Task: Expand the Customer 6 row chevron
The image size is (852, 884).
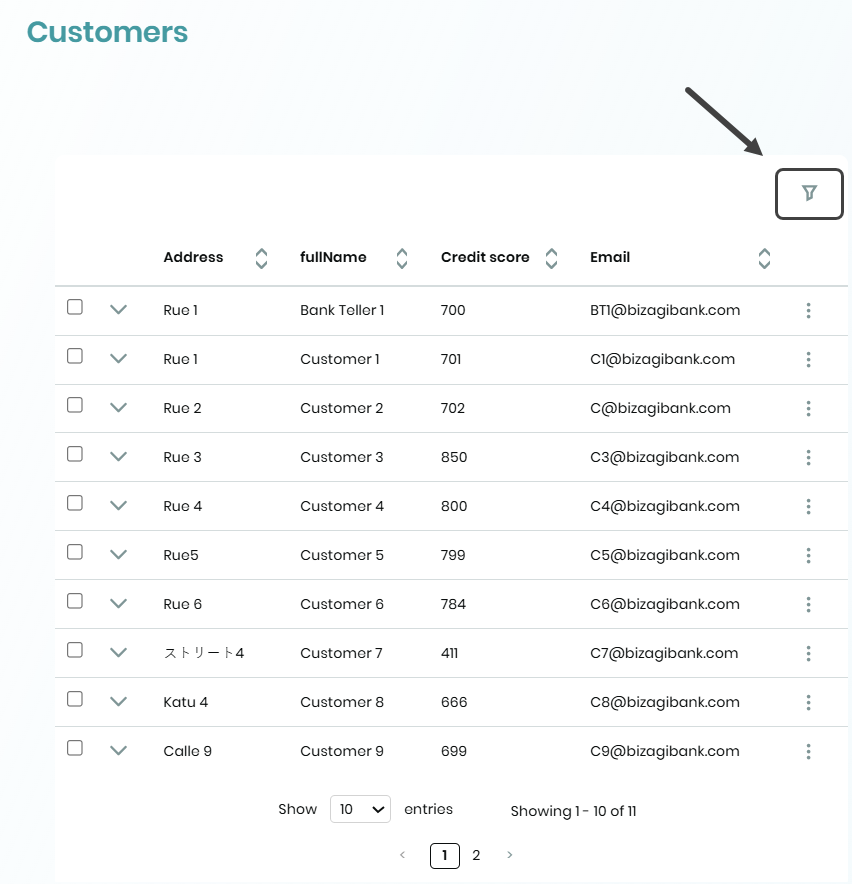Action: point(118,604)
